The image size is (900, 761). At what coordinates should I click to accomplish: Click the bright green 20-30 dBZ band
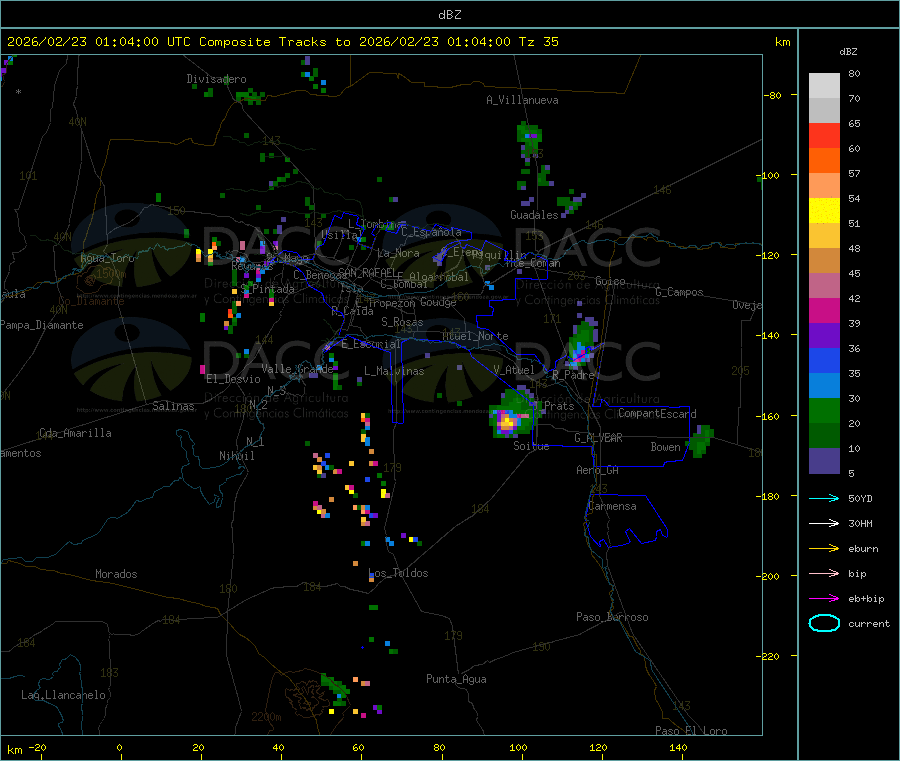824,410
